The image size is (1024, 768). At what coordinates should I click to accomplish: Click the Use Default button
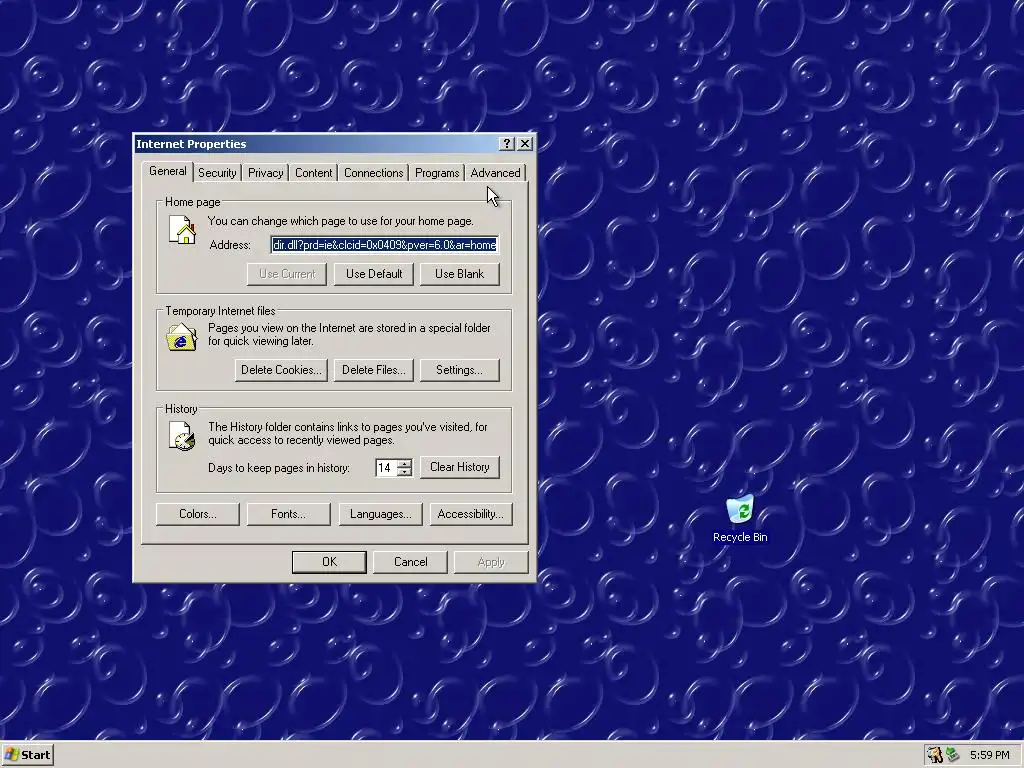coord(374,274)
